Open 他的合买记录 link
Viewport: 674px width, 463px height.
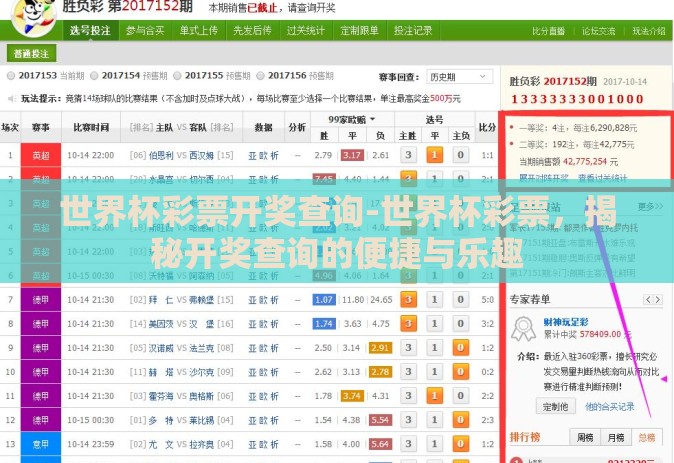(610, 407)
